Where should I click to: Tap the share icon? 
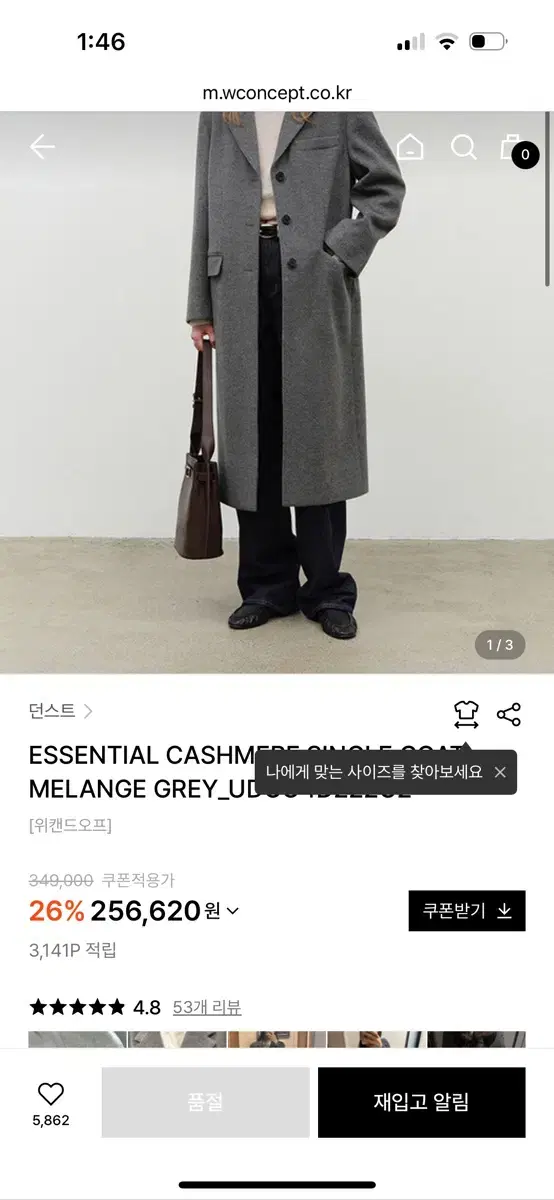(509, 714)
